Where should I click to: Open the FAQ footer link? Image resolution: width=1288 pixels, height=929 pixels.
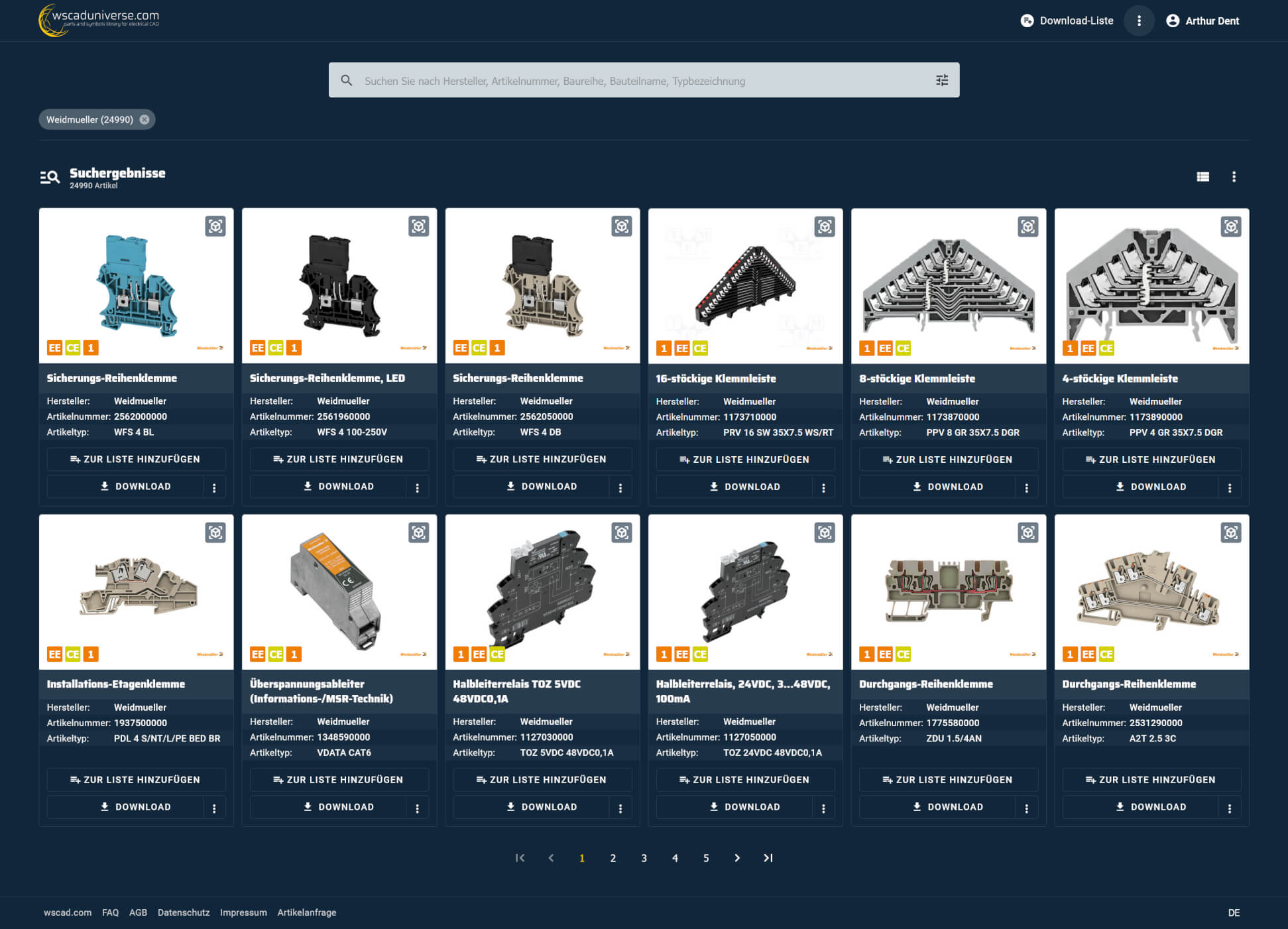pyautogui.click(x=110, y=912)
